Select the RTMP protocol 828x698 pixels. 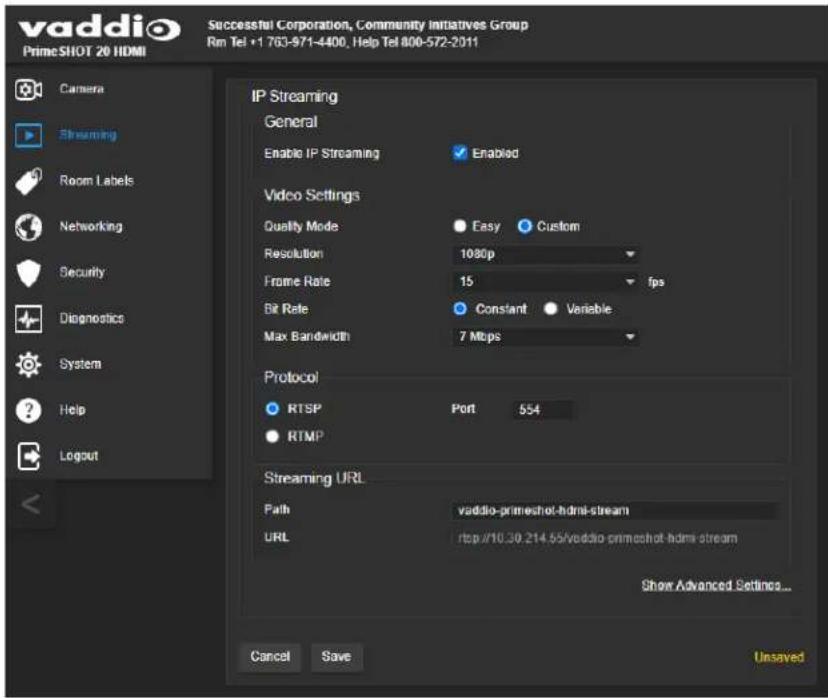coord(272,437)
